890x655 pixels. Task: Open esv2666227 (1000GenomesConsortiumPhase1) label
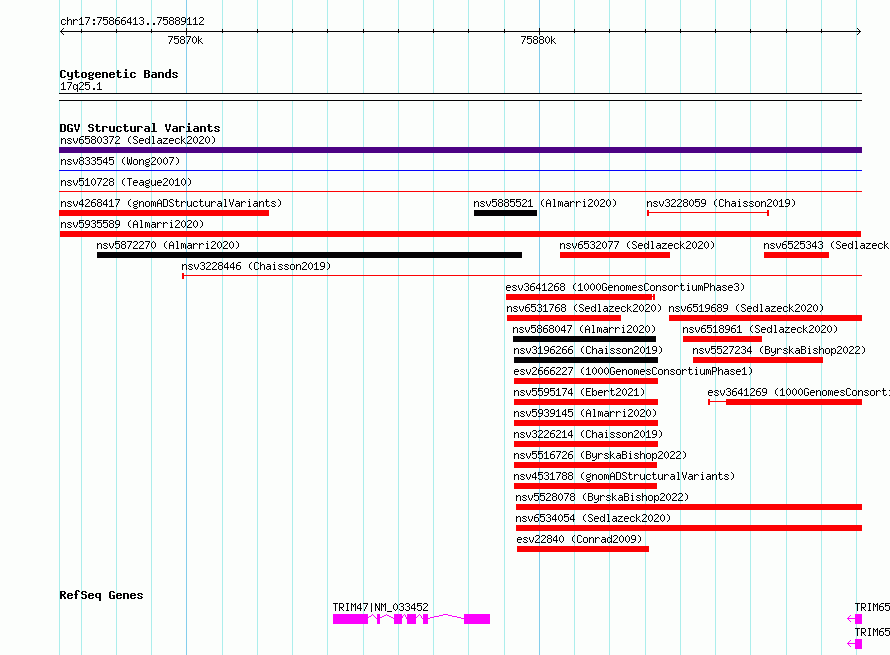click(633, 371)
